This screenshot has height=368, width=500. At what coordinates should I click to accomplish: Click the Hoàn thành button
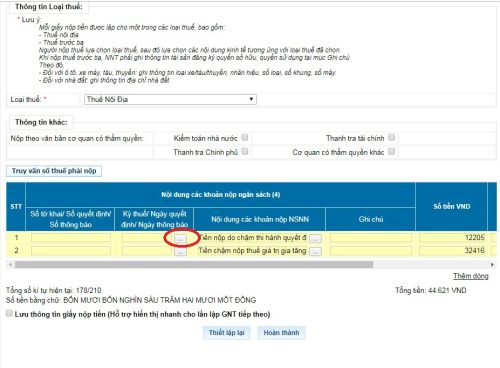pyautogui.click(x=281, y=333)
